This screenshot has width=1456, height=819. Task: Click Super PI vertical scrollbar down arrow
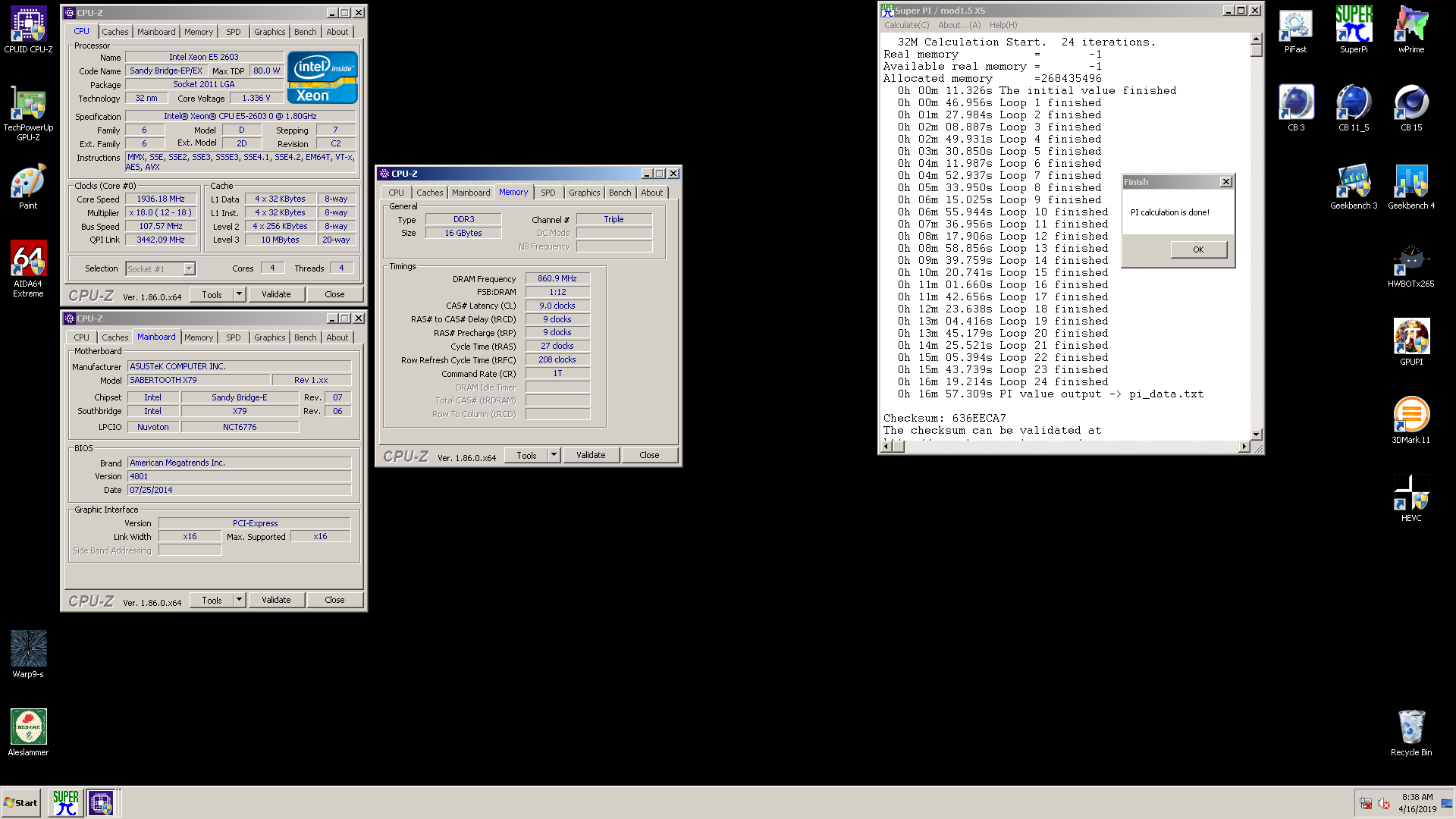pyautogui.click(x=1257, y=435)
